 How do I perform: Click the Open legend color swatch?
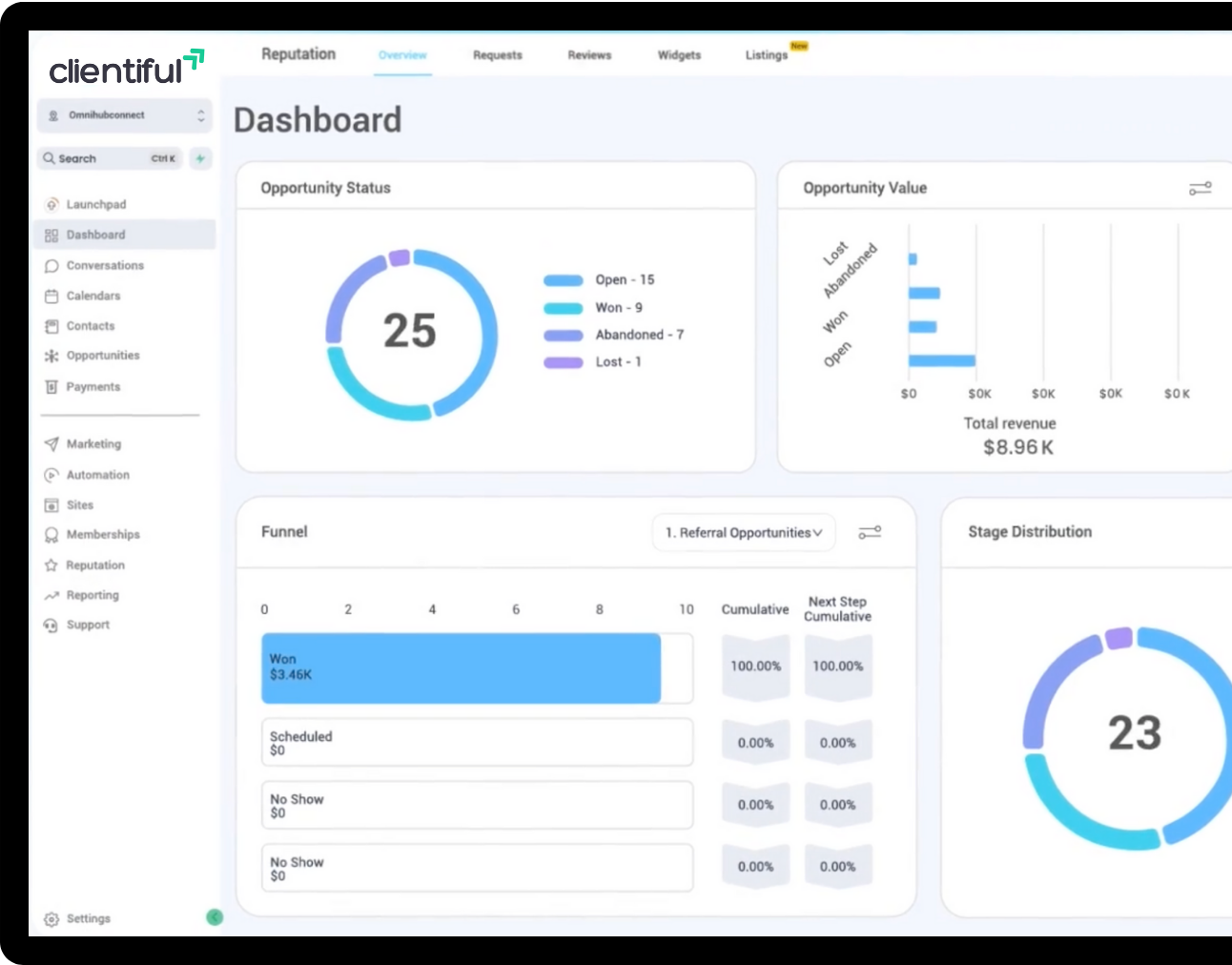563,280
